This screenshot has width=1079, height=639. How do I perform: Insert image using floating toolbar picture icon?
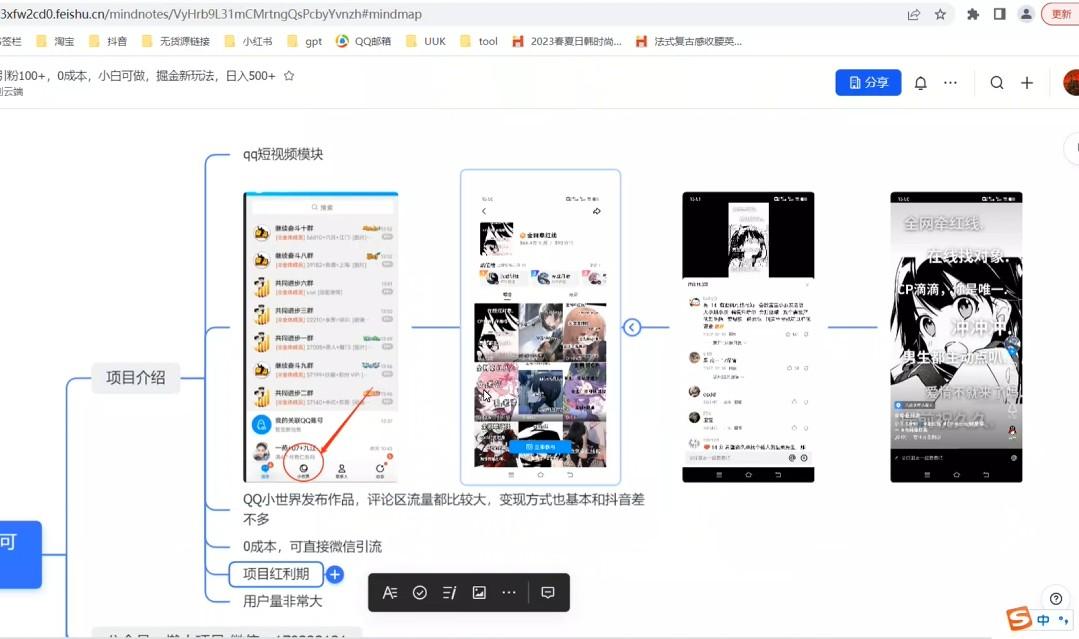[479, 593]
